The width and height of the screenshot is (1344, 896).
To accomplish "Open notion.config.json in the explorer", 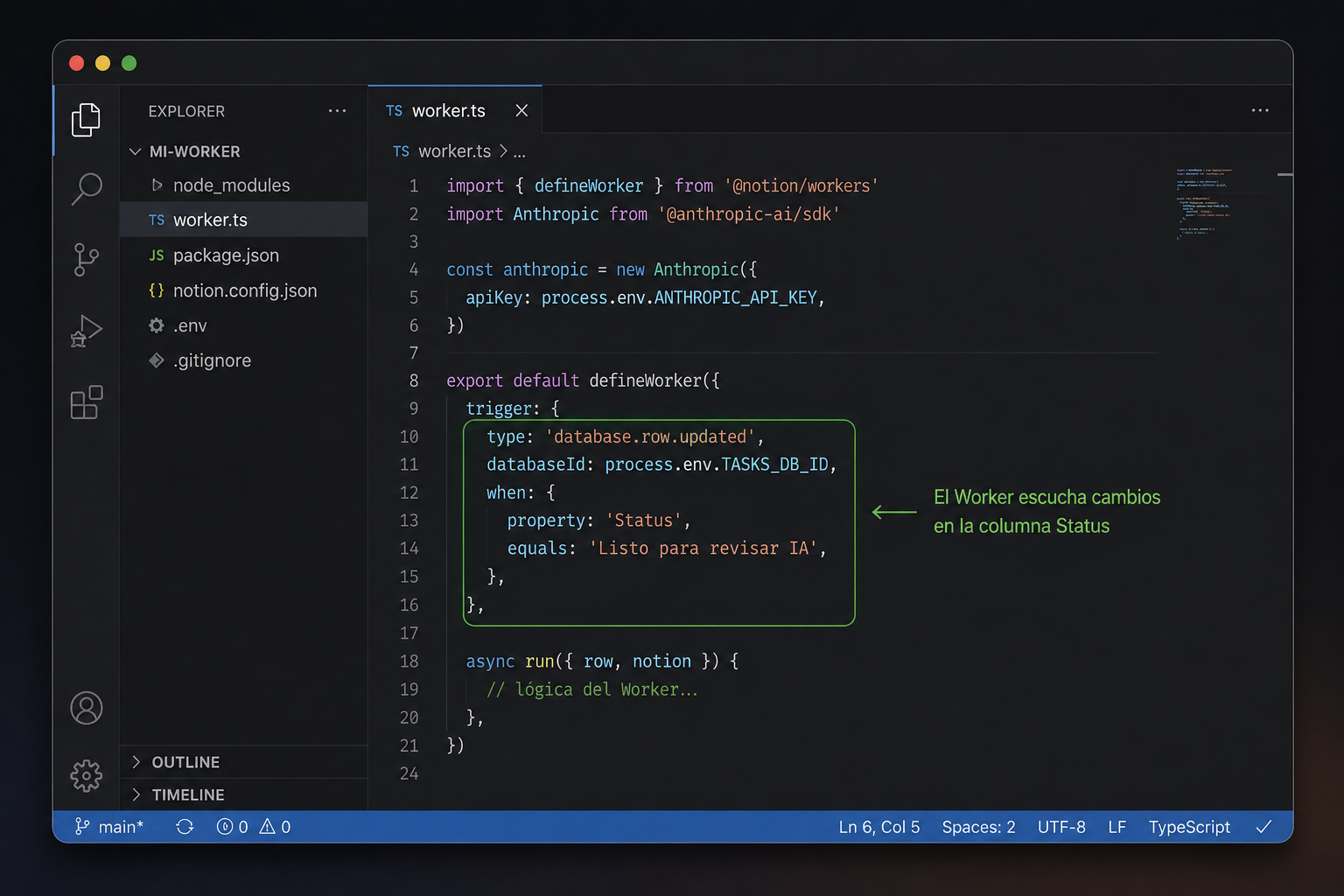I will pos(244,290).
